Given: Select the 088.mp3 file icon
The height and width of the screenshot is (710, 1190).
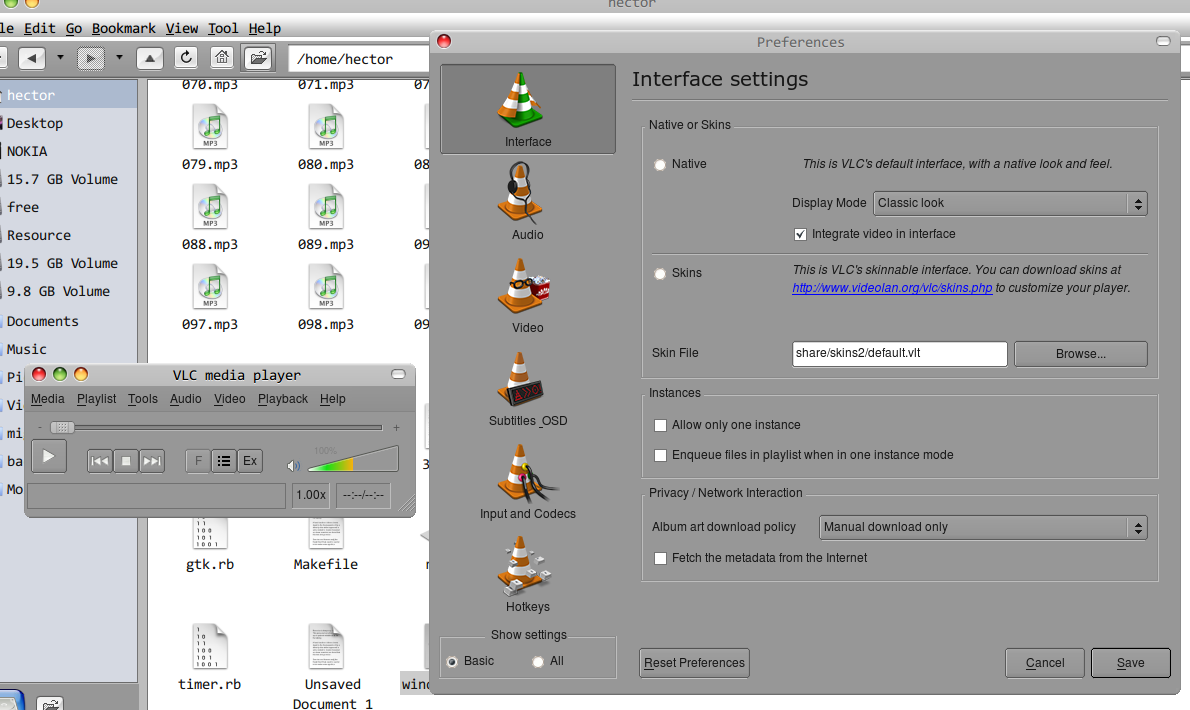Looking at the screenshot, I should click(210, 207).
